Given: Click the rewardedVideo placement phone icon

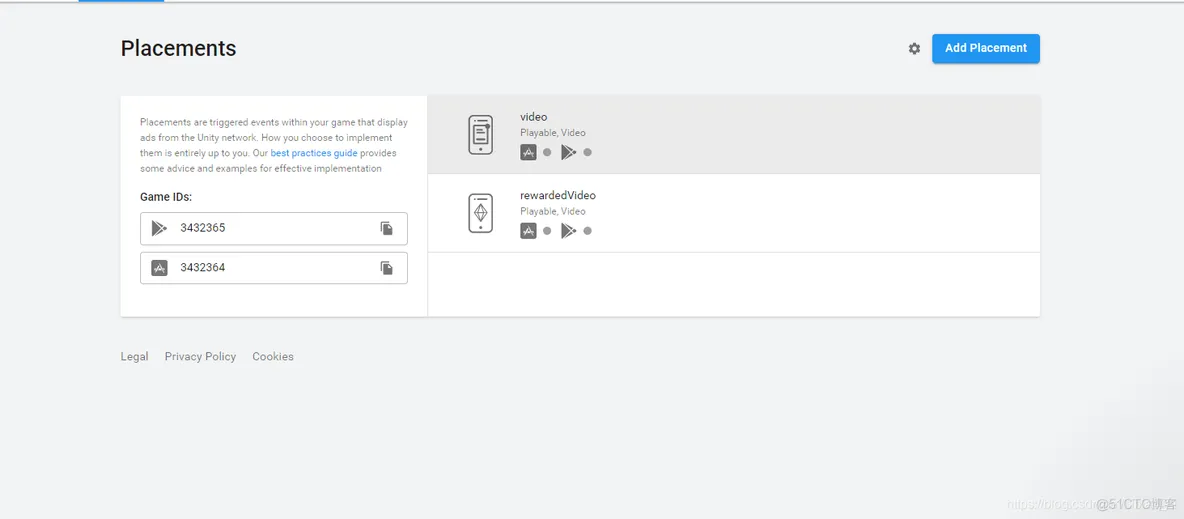Looking at the screenshot, I should coord(480,213).
